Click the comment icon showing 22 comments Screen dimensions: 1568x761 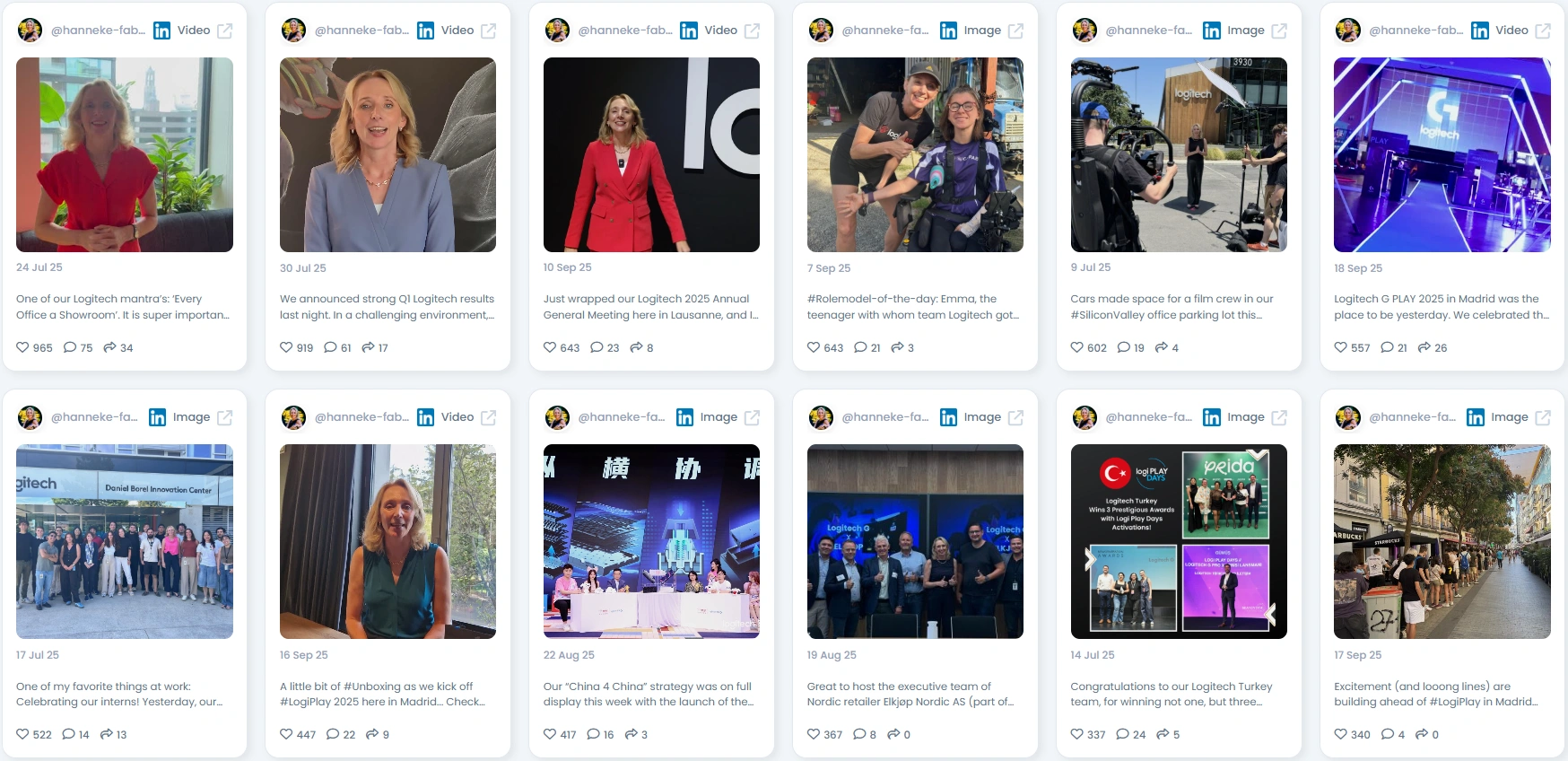pyautogui.click(x=333, y=734)
